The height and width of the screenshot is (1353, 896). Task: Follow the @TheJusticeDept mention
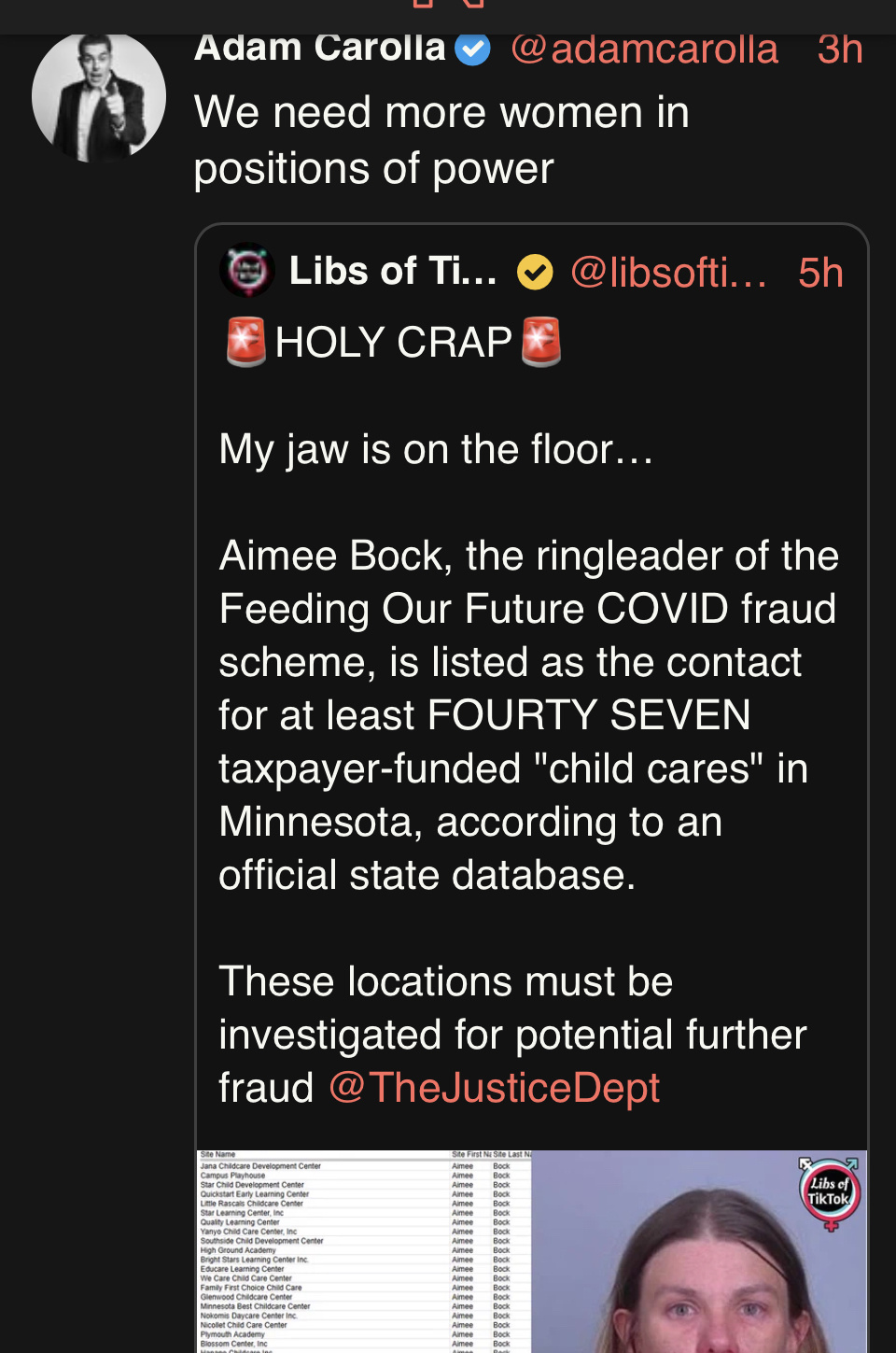(495, 1088)
